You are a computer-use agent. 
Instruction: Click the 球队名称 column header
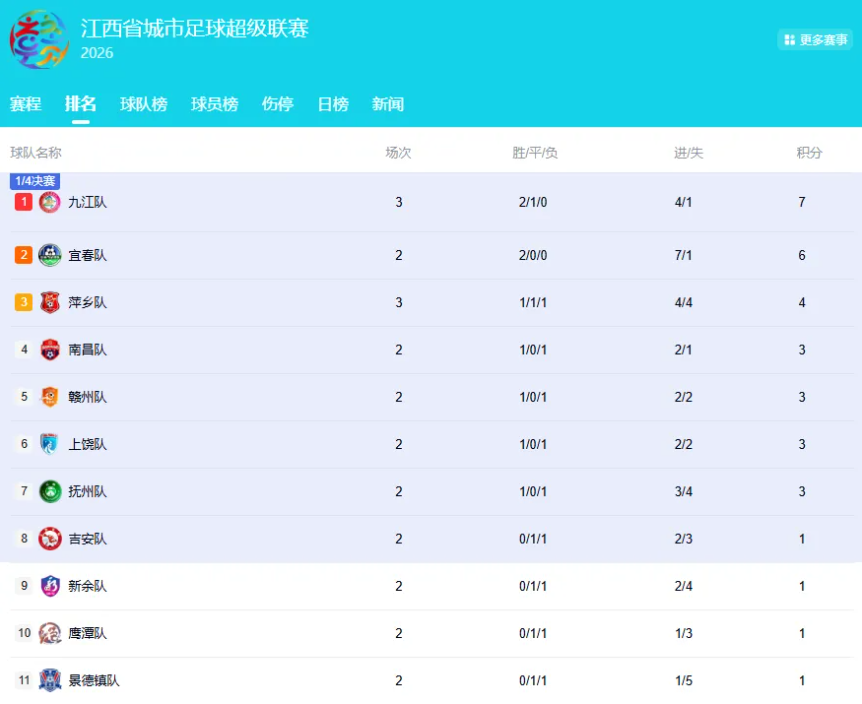click(36, 153)
